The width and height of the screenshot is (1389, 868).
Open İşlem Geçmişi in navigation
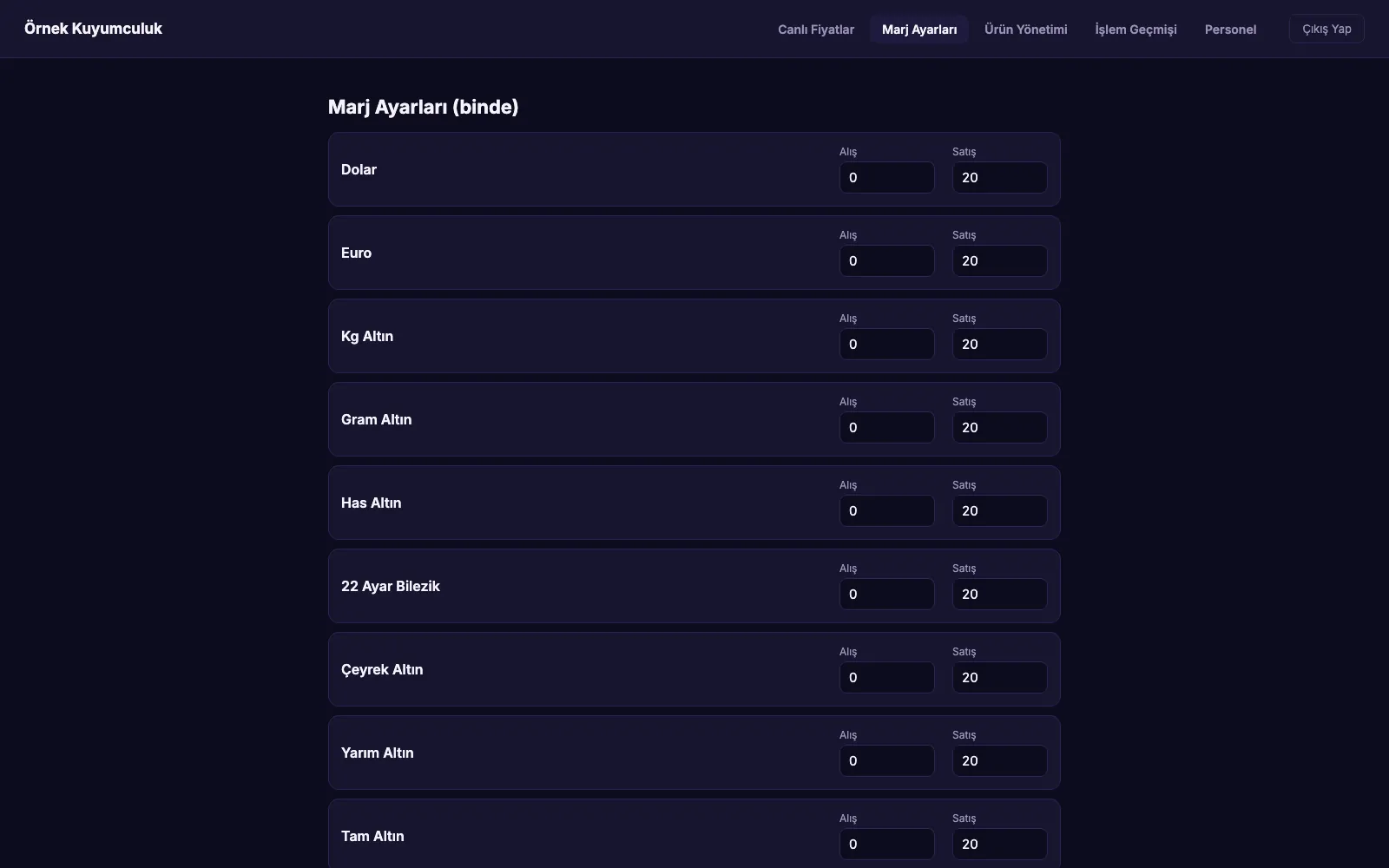click(x=1136, y=29)
